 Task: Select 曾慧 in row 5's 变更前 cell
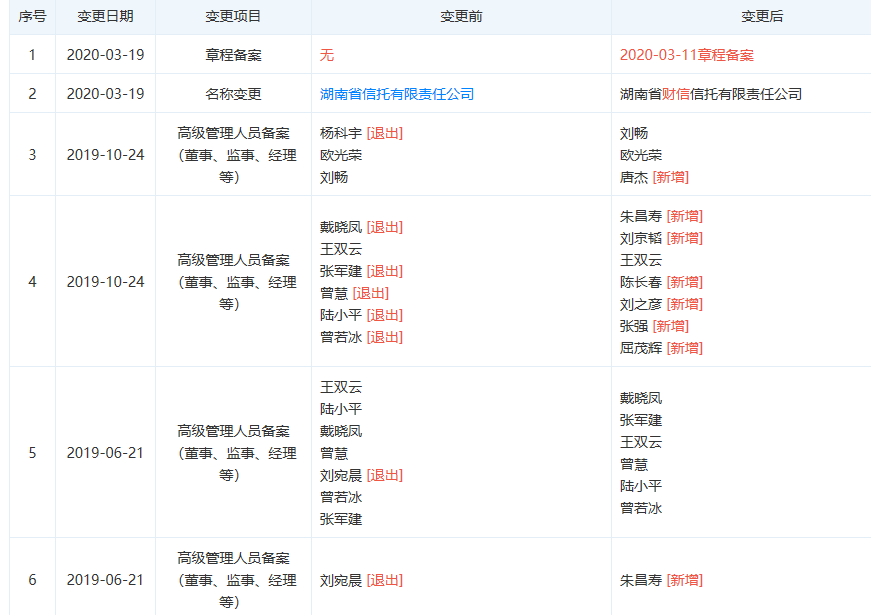[334, 453]
